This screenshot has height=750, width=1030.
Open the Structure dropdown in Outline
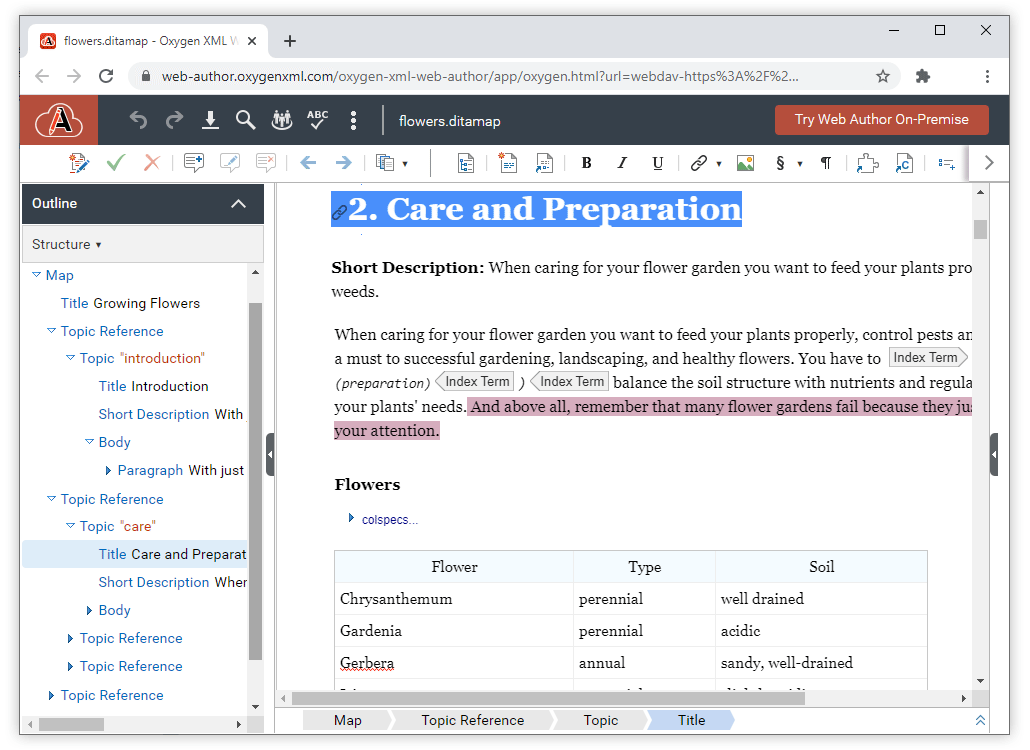coord(67,244)
